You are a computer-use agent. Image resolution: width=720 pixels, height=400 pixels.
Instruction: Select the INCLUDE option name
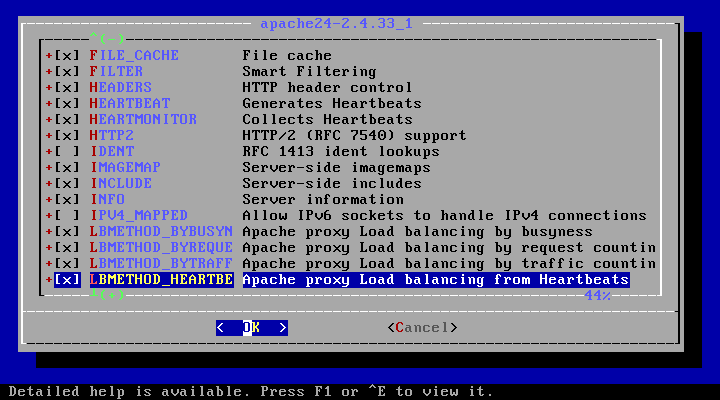(121, 184)
